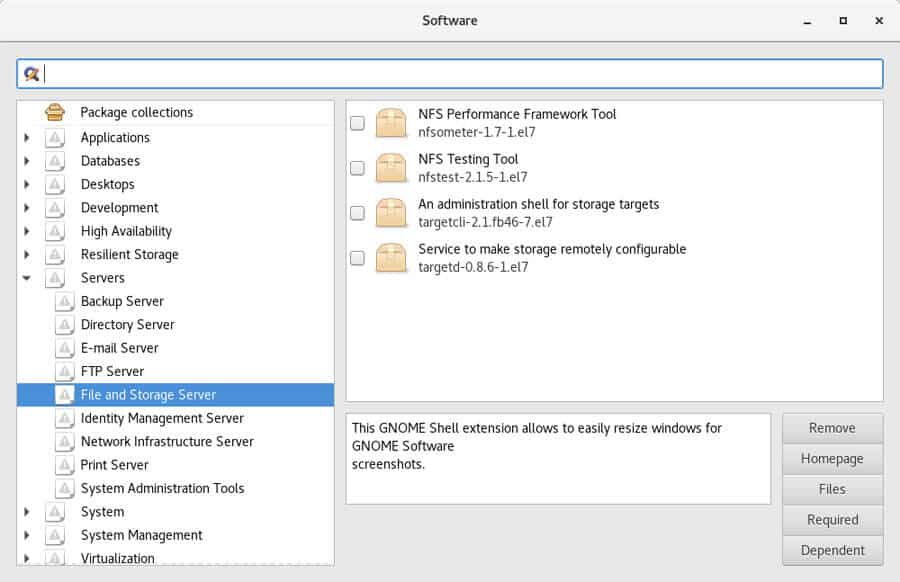Expand the Applications tree node
The width and height of the screenshot is (900, 582).
[26, 138]
